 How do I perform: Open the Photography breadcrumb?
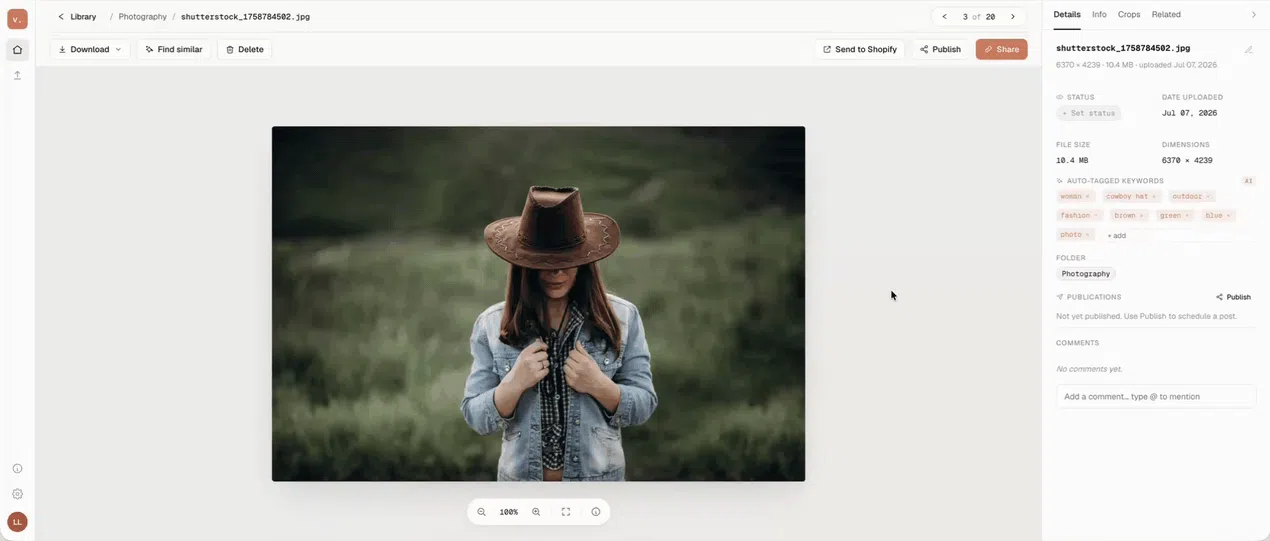tap(143, 17)
